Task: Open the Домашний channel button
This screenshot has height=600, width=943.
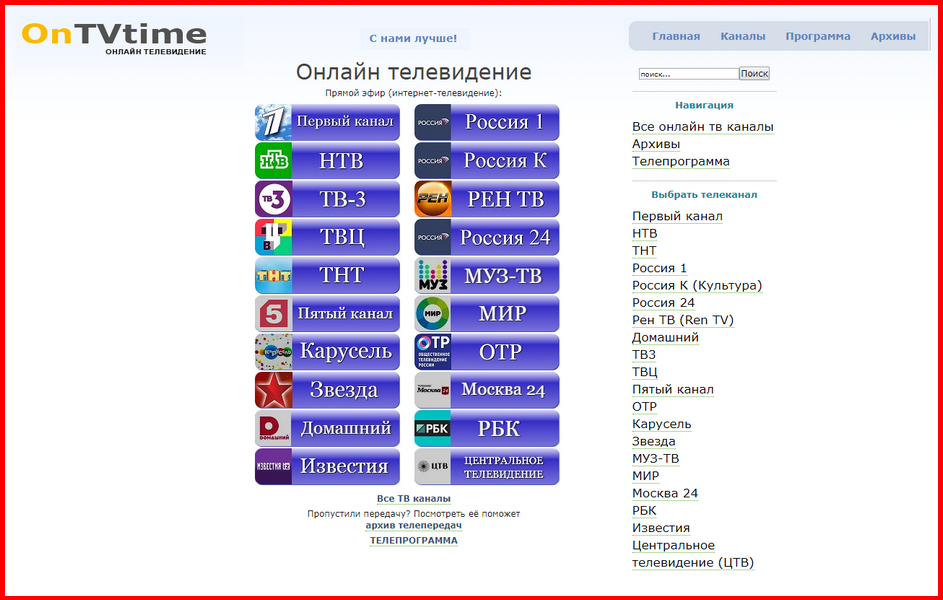Action: tap(327, 429)
